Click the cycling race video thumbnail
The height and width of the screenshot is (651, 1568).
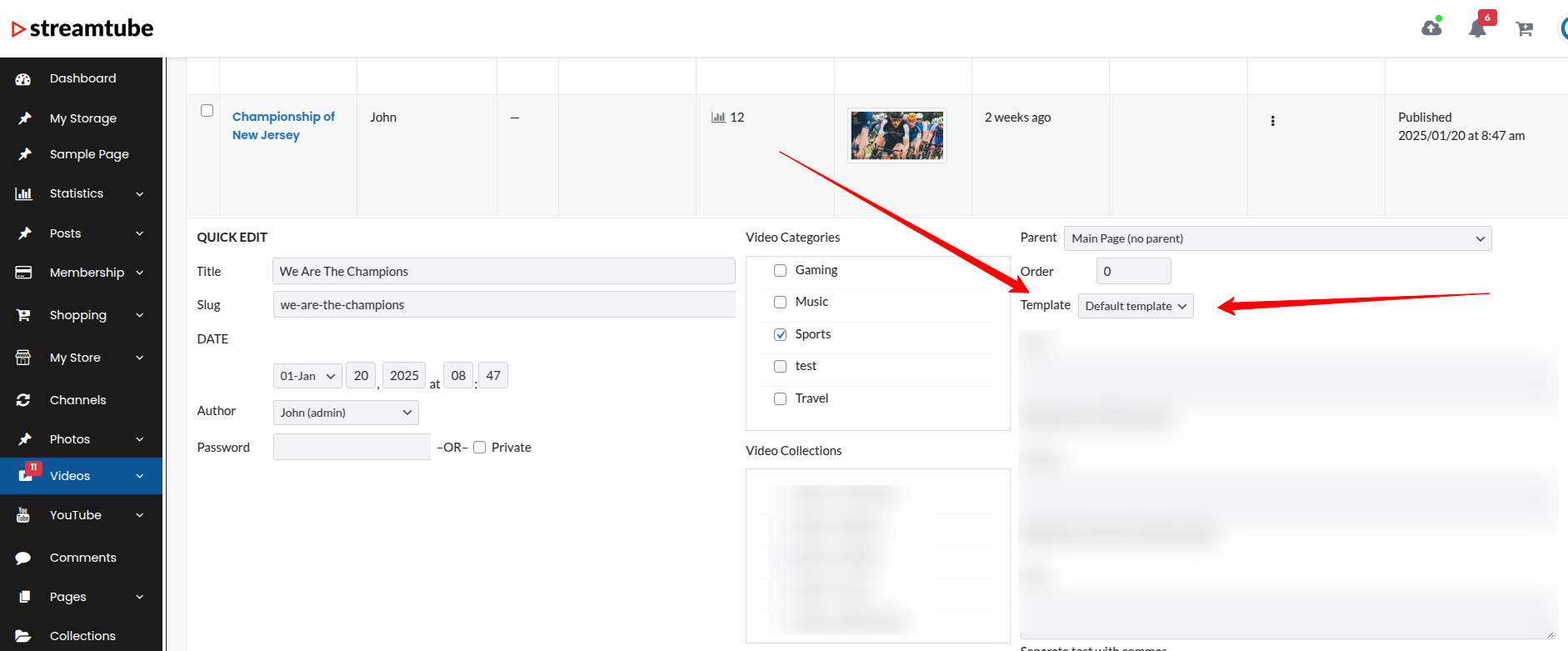click(x=896, y=135)
